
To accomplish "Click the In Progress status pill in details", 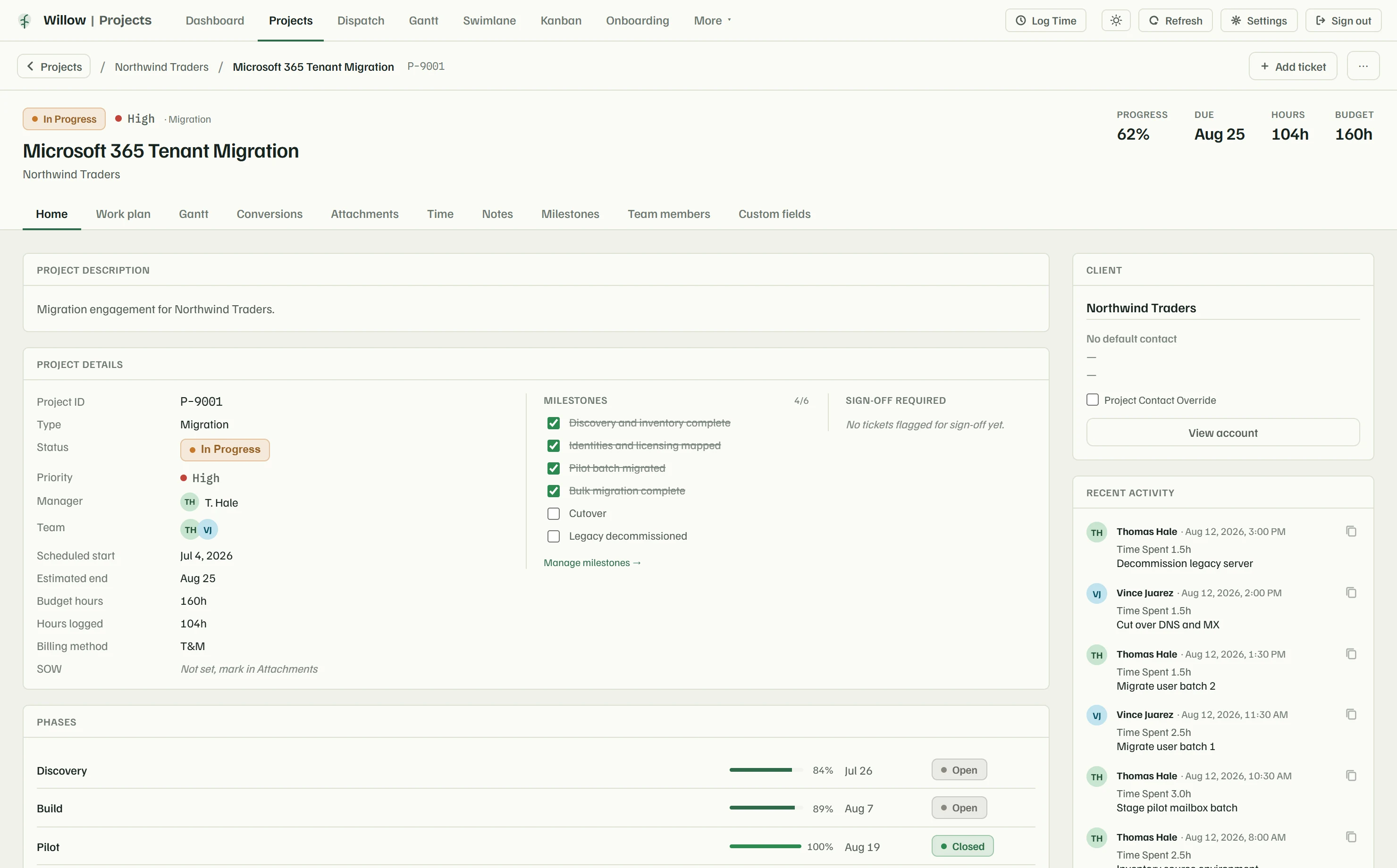I will 225,450.
